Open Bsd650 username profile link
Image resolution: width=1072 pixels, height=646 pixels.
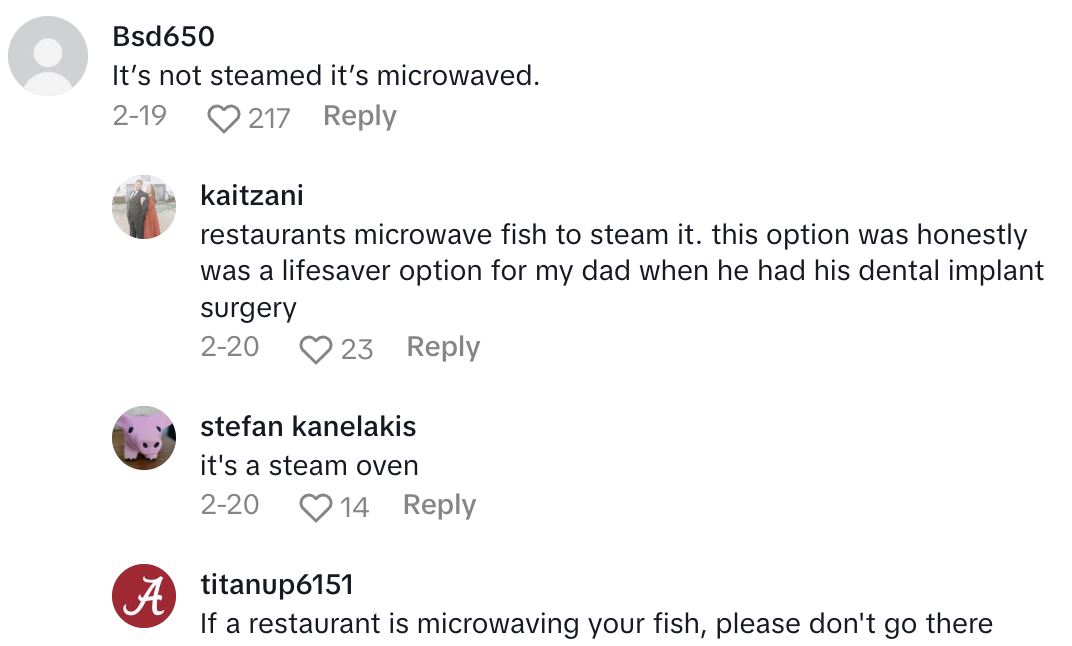pyautogui.click(x=163, y=37)
